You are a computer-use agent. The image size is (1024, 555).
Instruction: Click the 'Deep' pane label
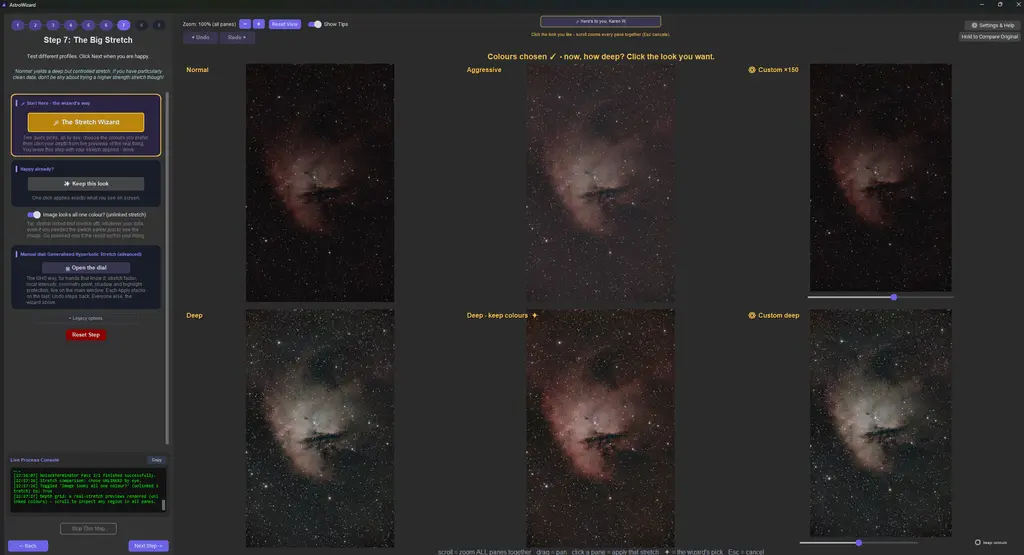point(194,315)
